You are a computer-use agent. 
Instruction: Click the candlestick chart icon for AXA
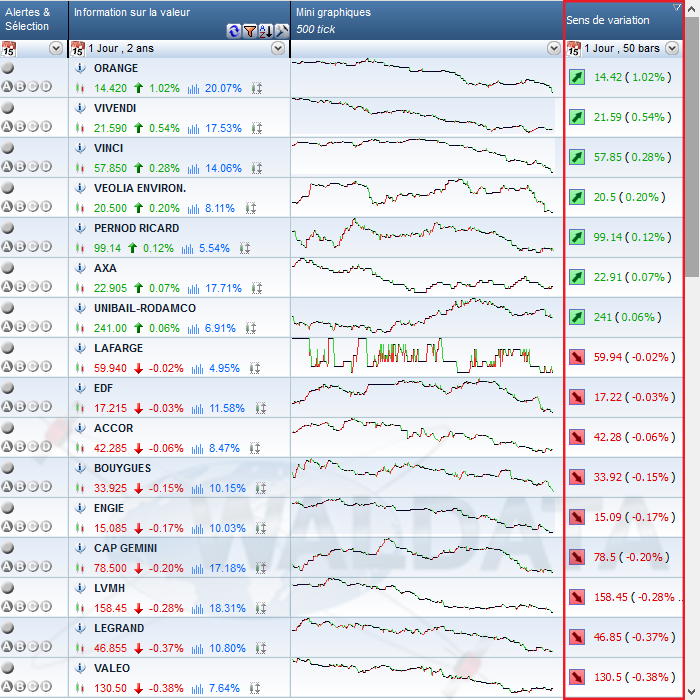click(80, 288)
